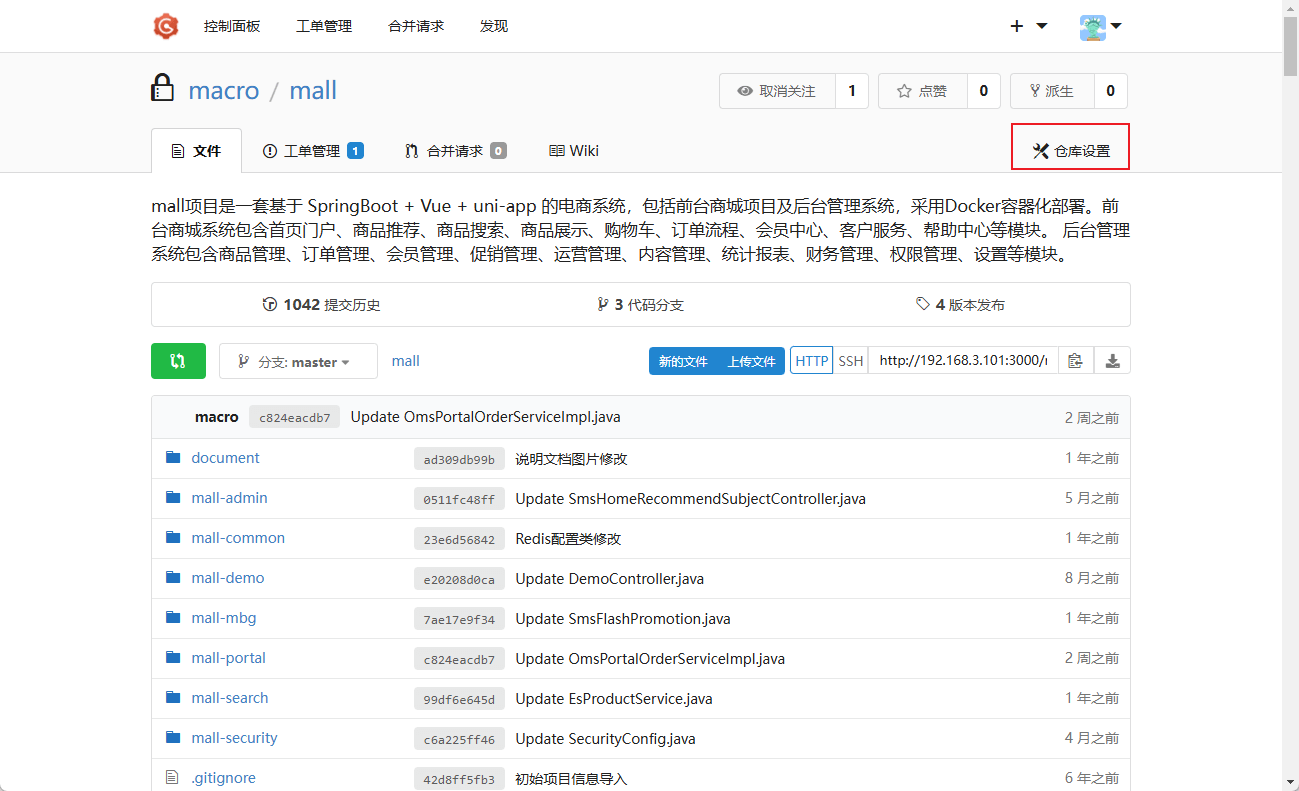Viewport: 1299px width, 791px height.
Task: Click the mall-search folder icon
Action: (173, 698)
